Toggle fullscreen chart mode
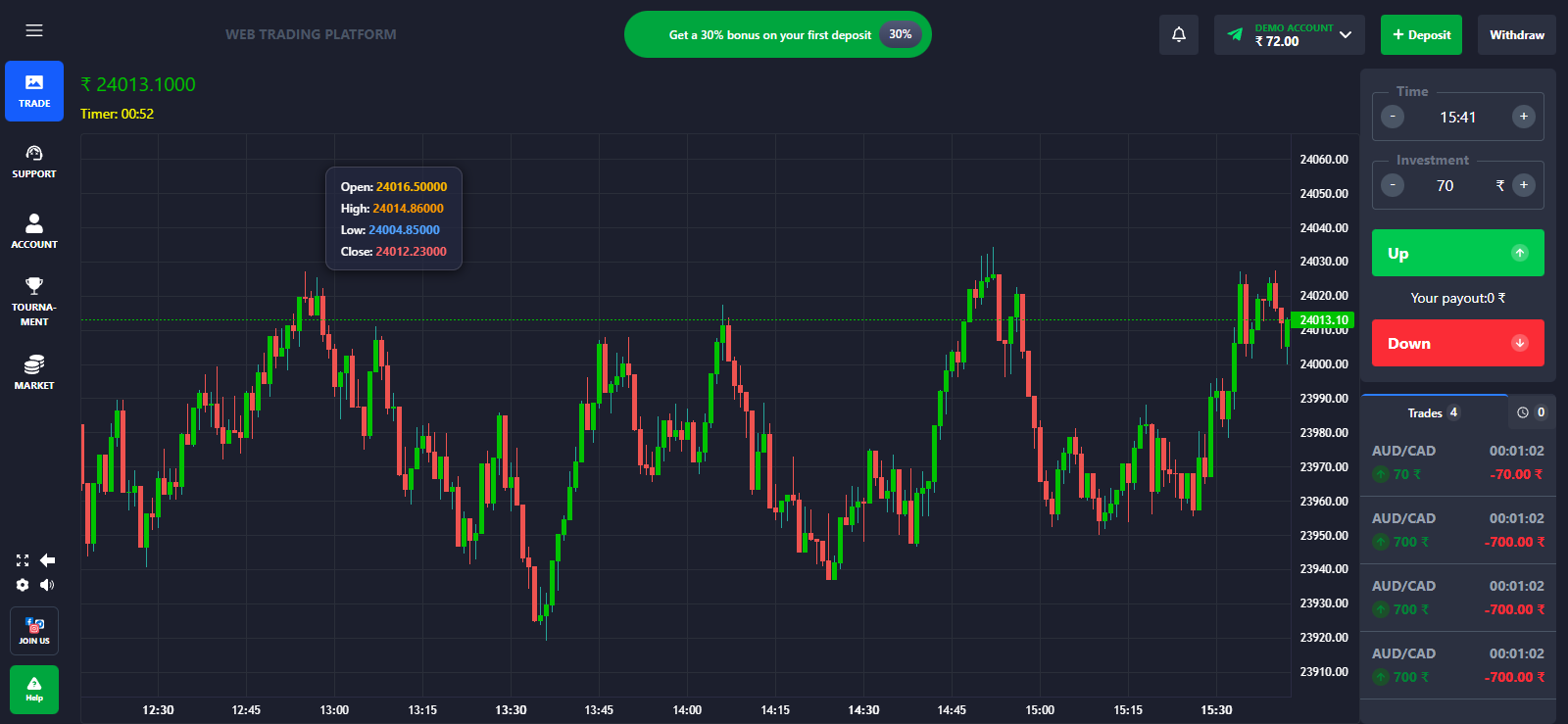1568x724 pixels. pyautogui.click(x=23, y=560)
